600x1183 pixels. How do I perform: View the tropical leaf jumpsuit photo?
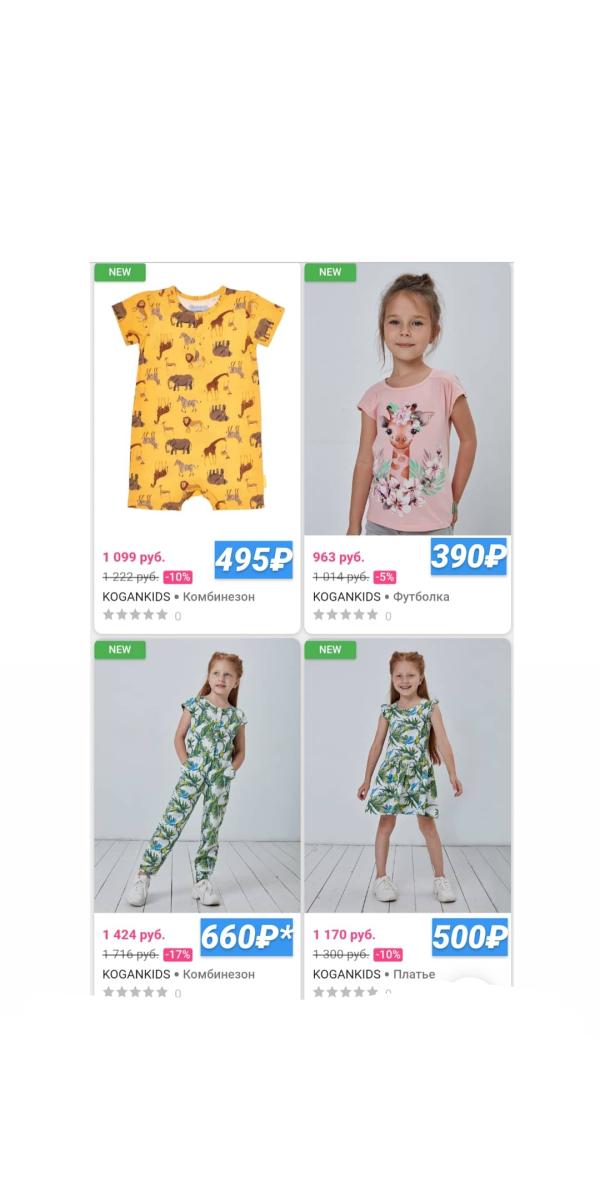click(197, 776)
